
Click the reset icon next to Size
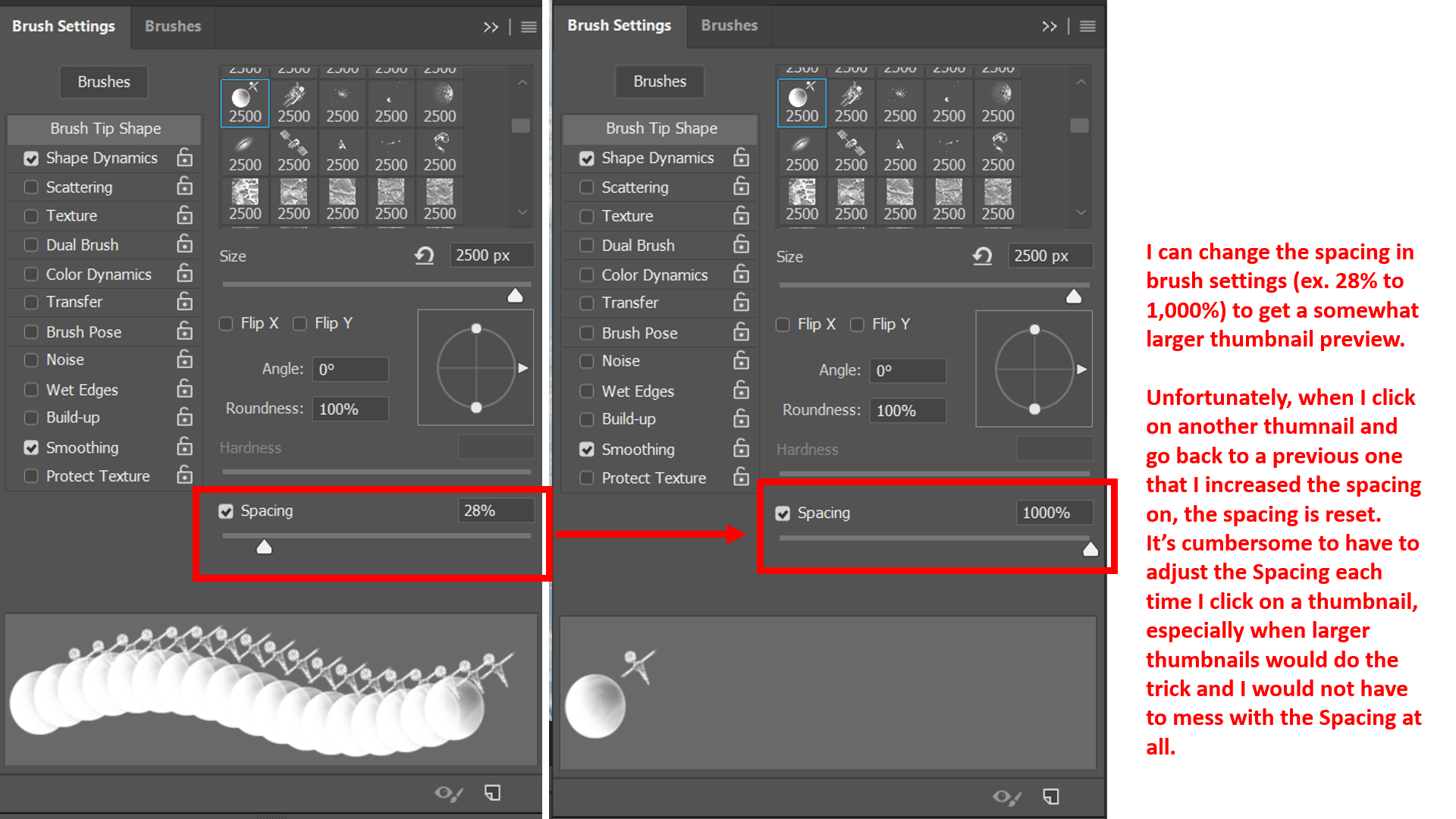coord(425,256)
